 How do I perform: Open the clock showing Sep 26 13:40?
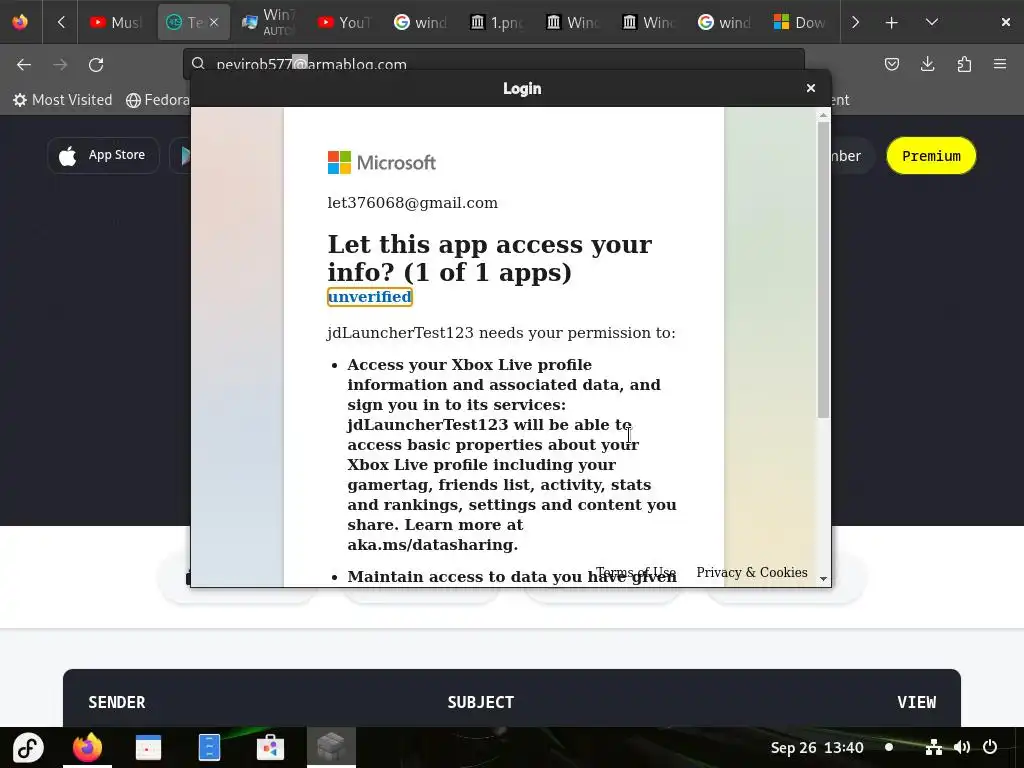(816, 748)
